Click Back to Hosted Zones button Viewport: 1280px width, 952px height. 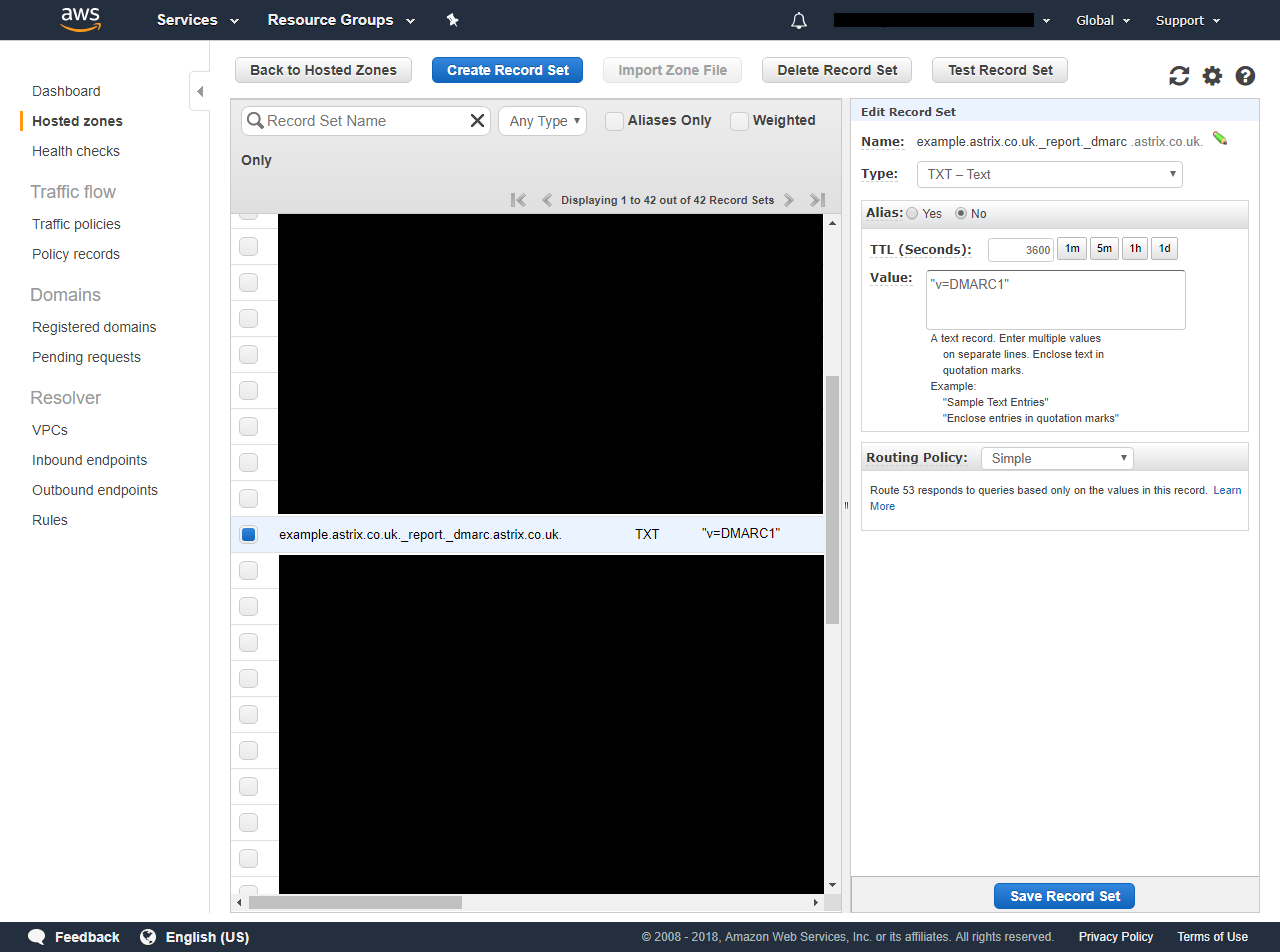[x=323, y=70]
